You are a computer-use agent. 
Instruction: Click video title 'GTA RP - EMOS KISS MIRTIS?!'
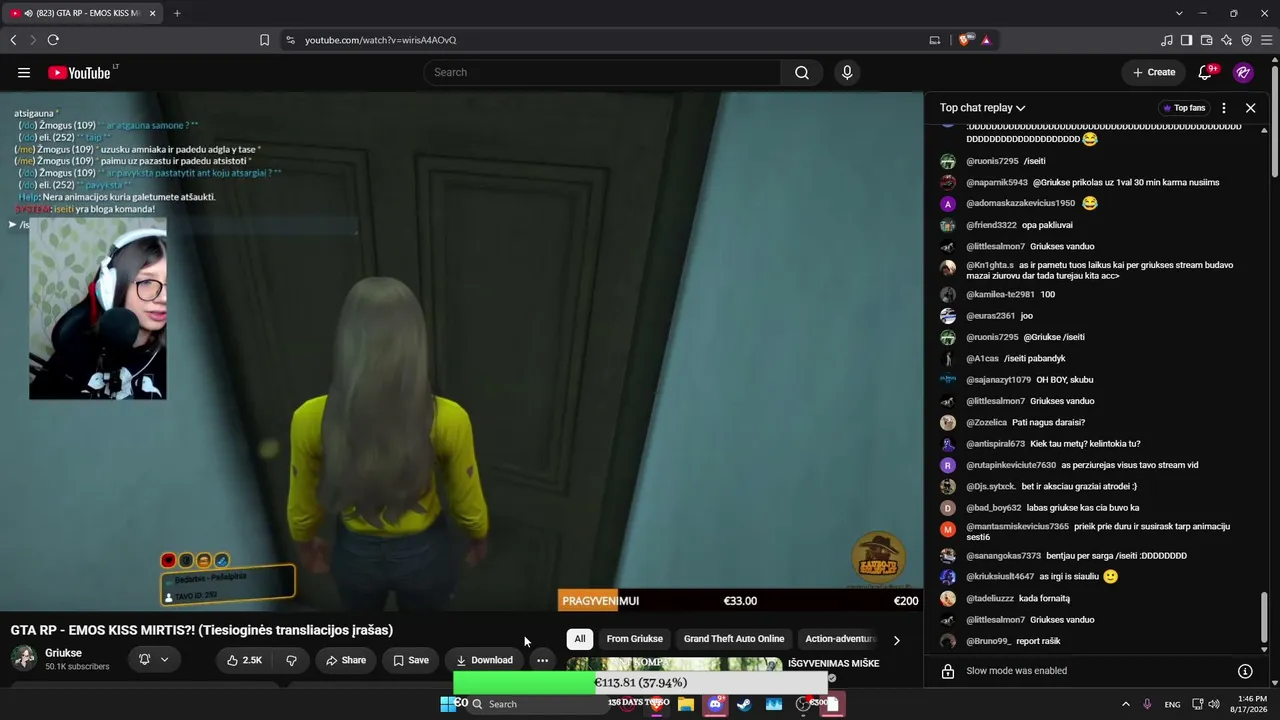click(202, 630)
